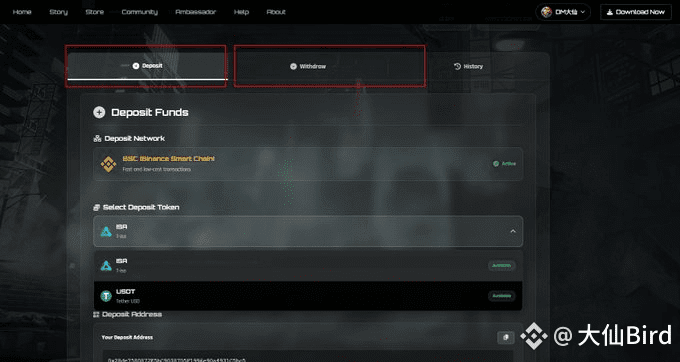Select the BSC deposit network card

[308, 164]
